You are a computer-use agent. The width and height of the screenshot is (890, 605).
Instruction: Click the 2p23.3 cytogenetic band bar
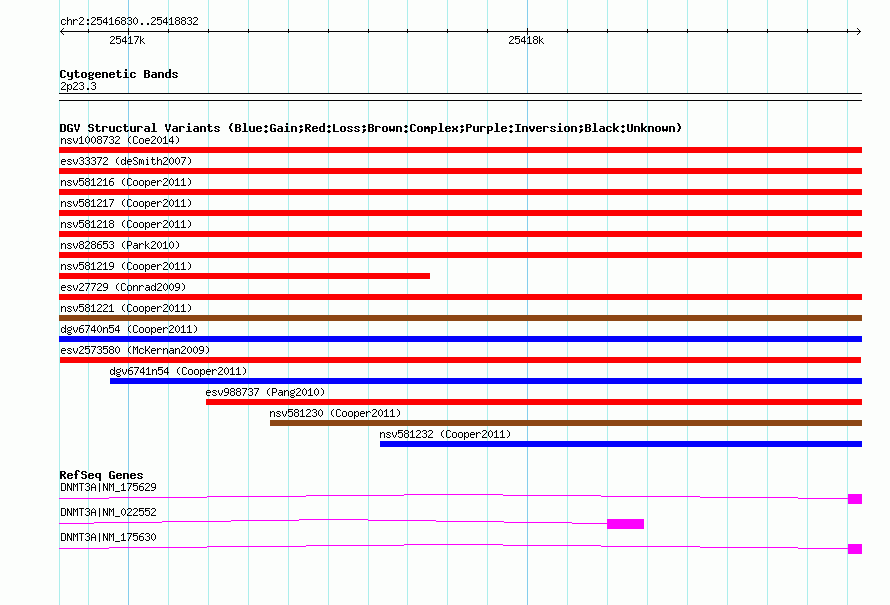tap(460, 97)
